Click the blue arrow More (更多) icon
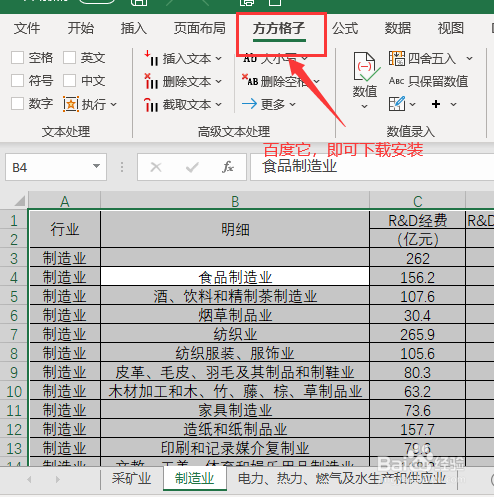494x497 pixels. pyautogui.click(x=249, y=104)
